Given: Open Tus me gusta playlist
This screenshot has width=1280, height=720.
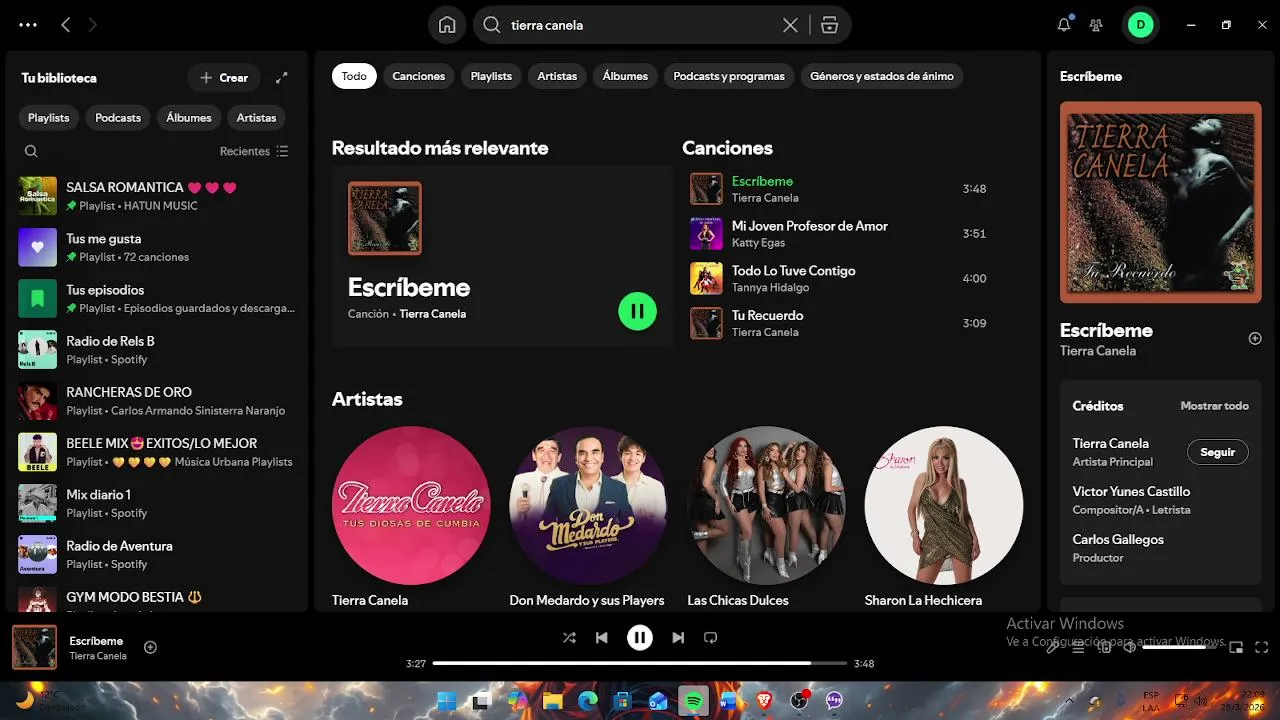Looking at the screenshot, I should (x=158, y=247).
